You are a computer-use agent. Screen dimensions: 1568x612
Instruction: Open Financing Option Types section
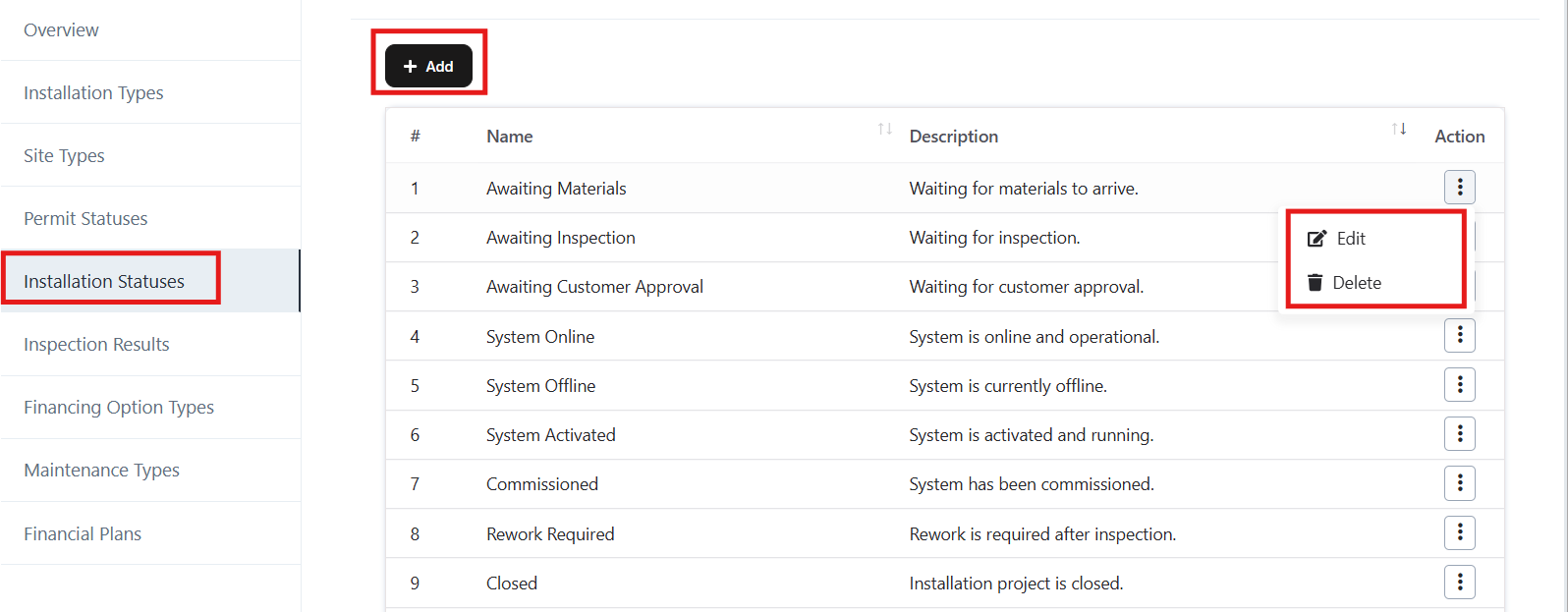[119, 408]
